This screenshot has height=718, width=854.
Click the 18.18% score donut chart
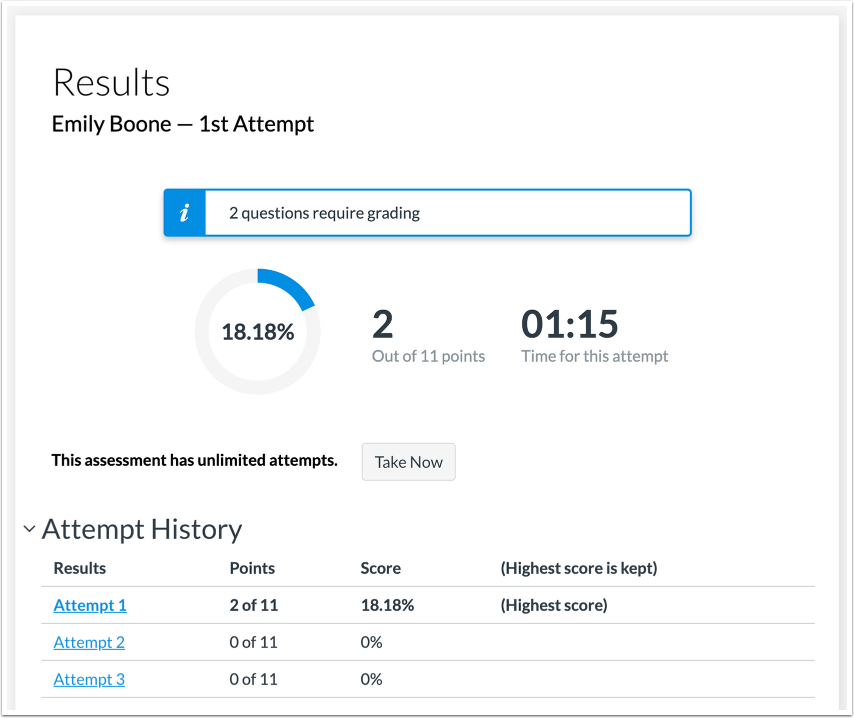pyautogui.click(x=258, y=330)
